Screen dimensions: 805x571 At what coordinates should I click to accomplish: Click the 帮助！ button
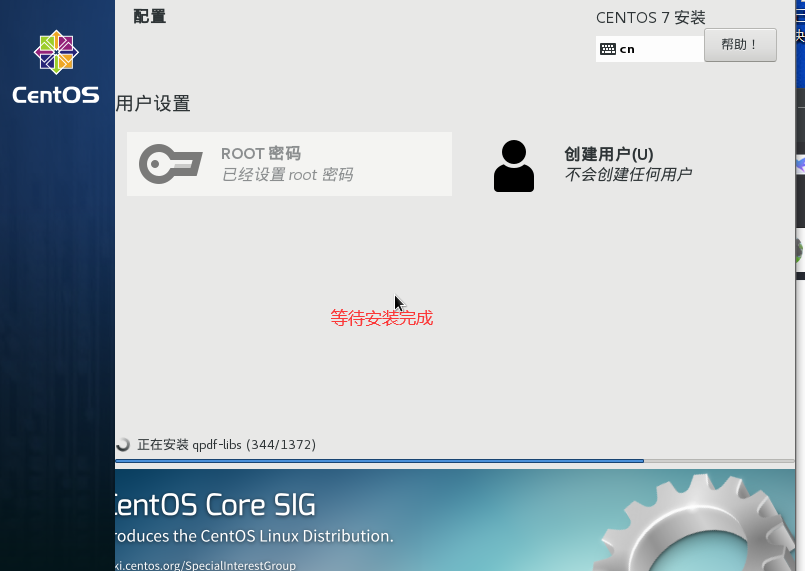coord(740,45)
